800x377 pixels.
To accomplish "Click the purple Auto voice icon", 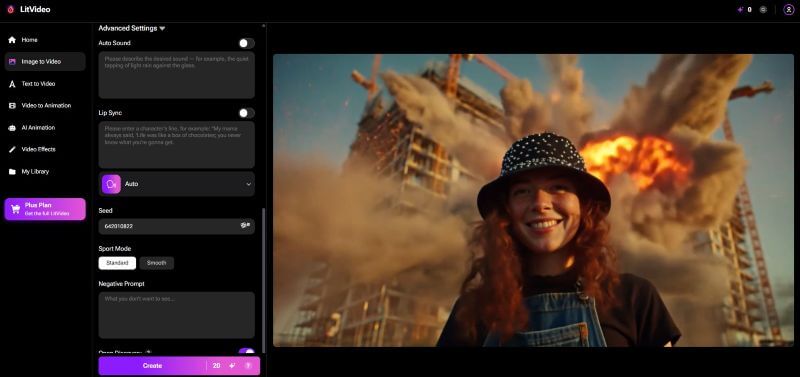I will [111, 184].
